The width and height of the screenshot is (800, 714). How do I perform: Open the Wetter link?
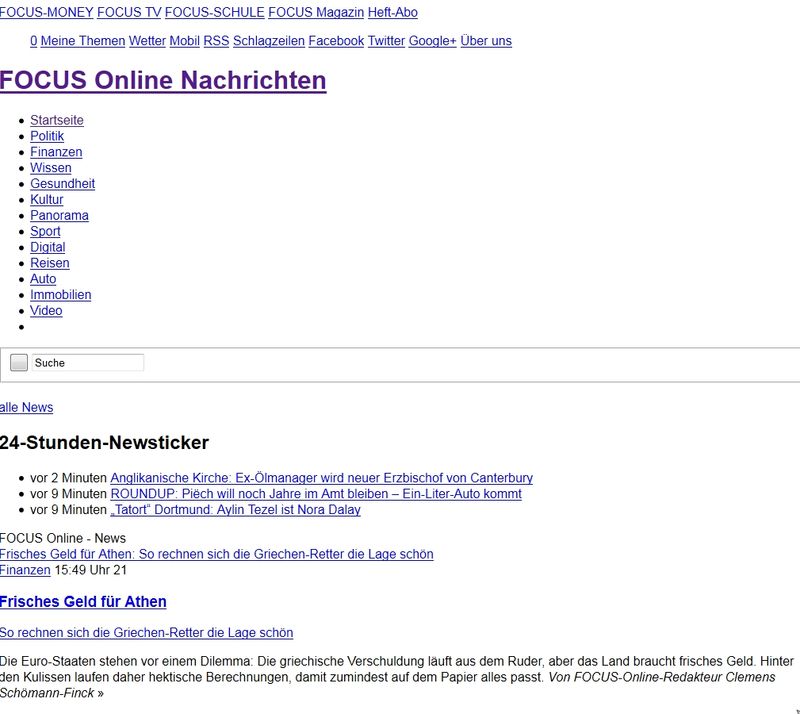147,41
